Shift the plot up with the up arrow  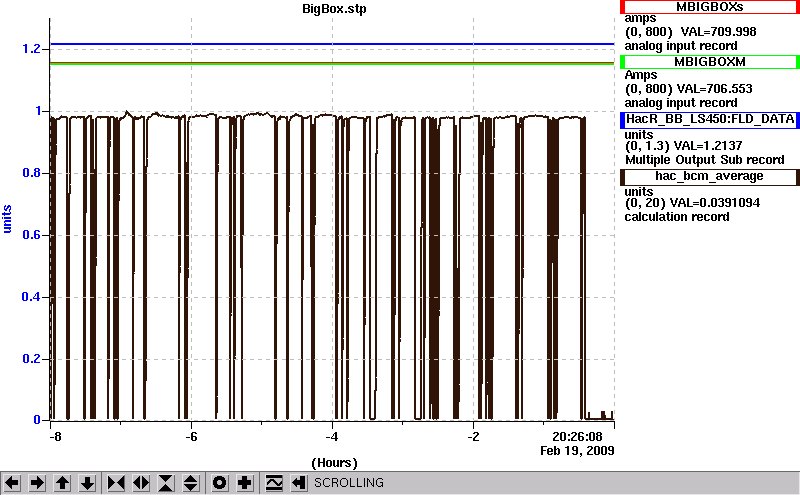click(62, 483)
